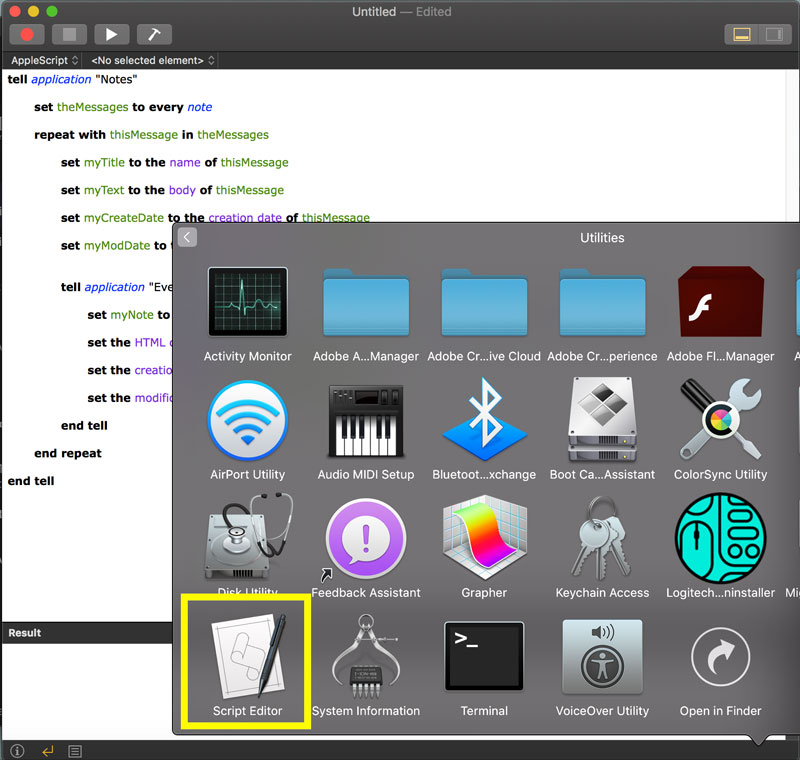Open the Adobe Cr...perience folder
This screenshot has height=760, width=800.
(602, 314)
